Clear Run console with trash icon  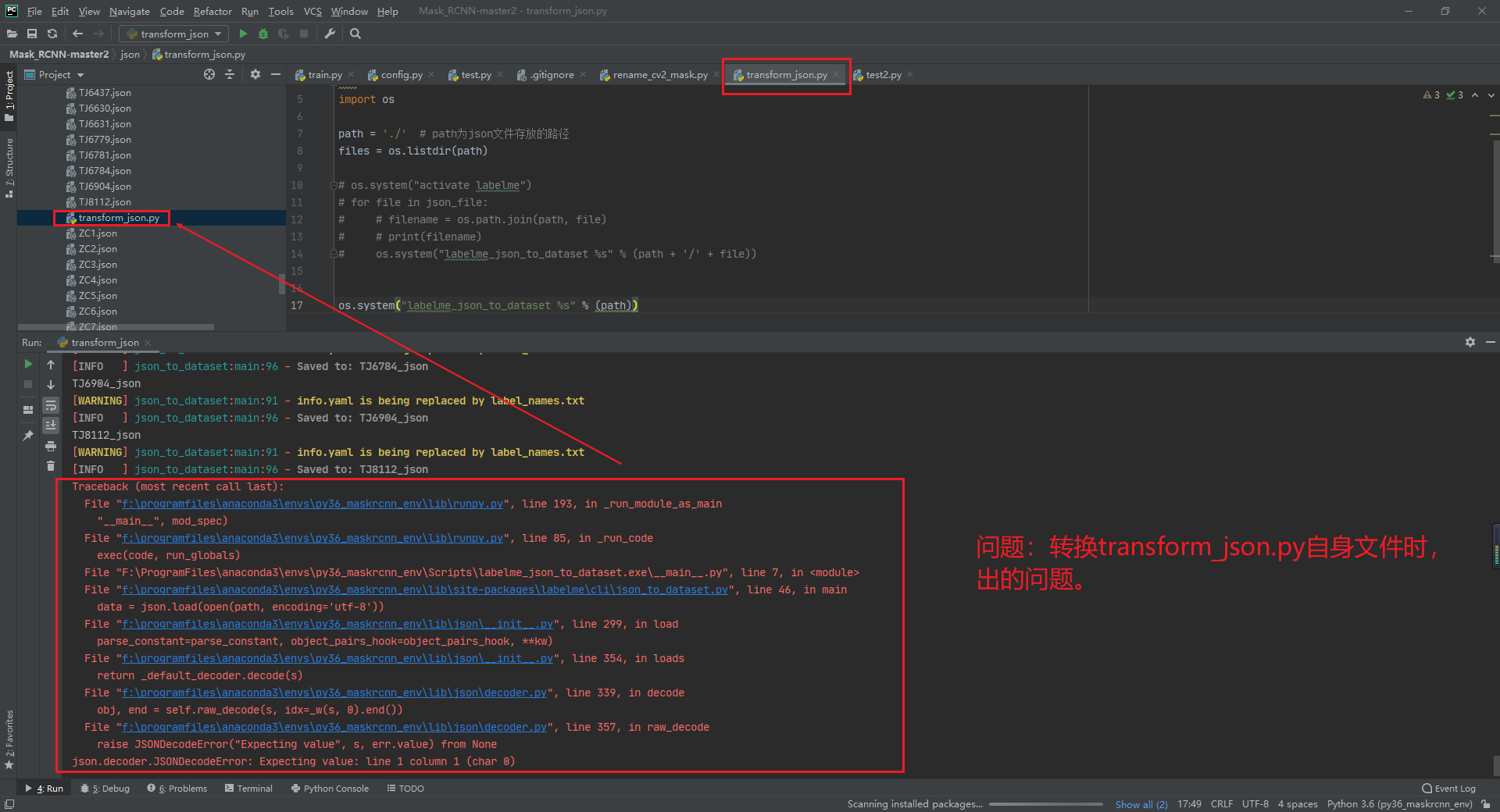51,466
